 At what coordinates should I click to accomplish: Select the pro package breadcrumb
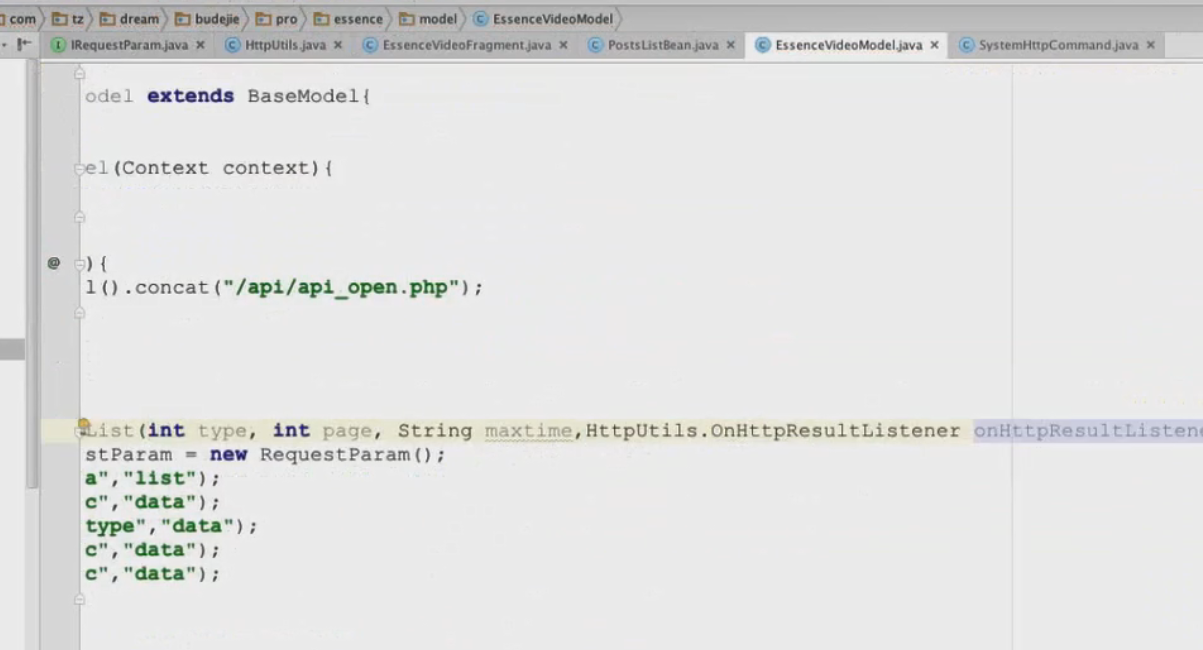click(277, 18)
